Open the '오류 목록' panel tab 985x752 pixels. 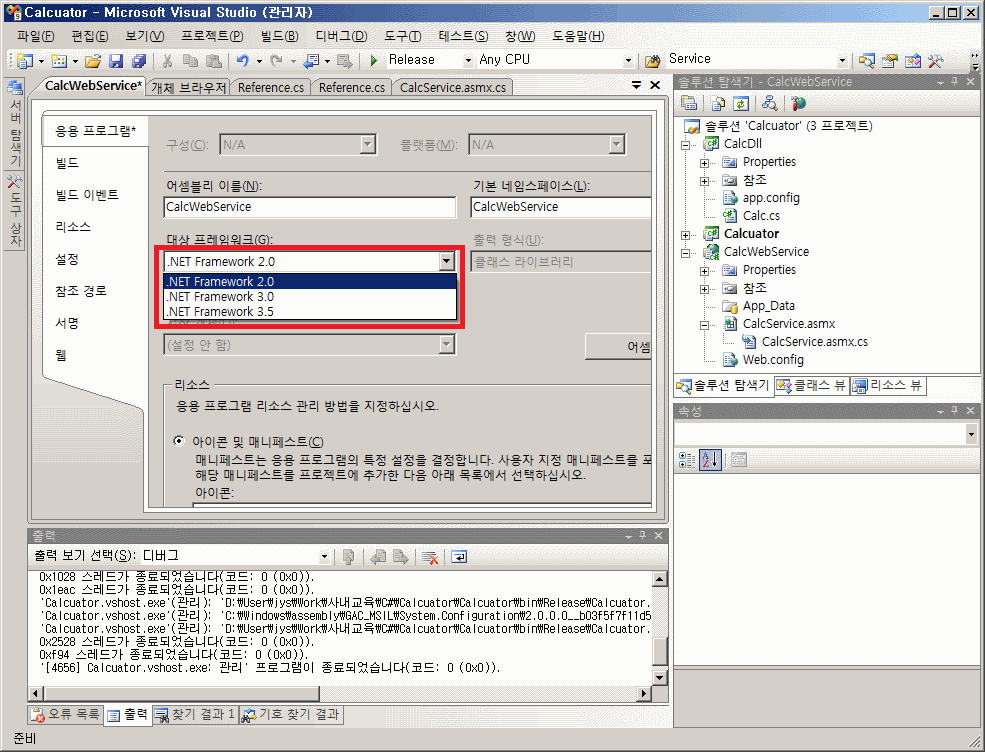point(66,714)
